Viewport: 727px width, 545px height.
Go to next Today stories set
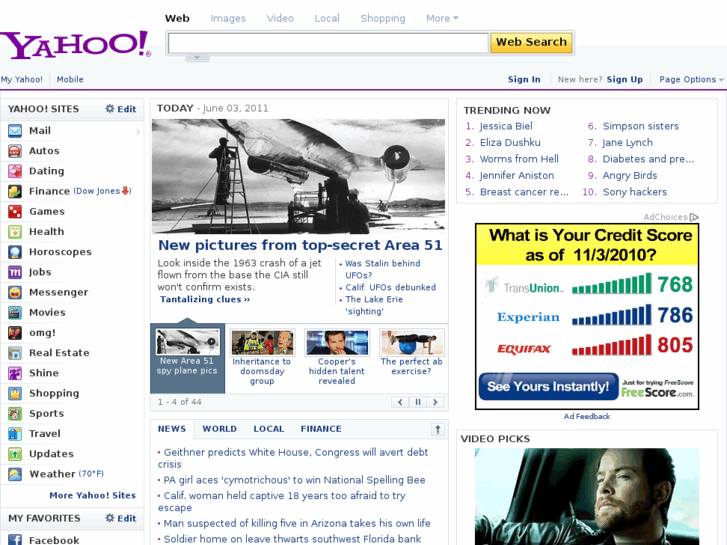[435, 402]
